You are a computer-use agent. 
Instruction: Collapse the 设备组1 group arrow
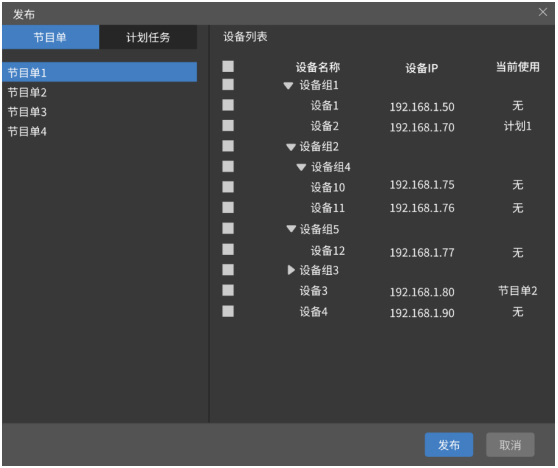click(288, 86)
